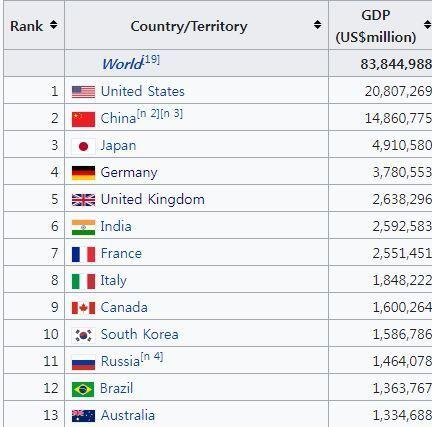The width and height of the screenshot is (432, 427).
Task: Sort table by Rank column arrows
Action: click(x=53, y=25)
